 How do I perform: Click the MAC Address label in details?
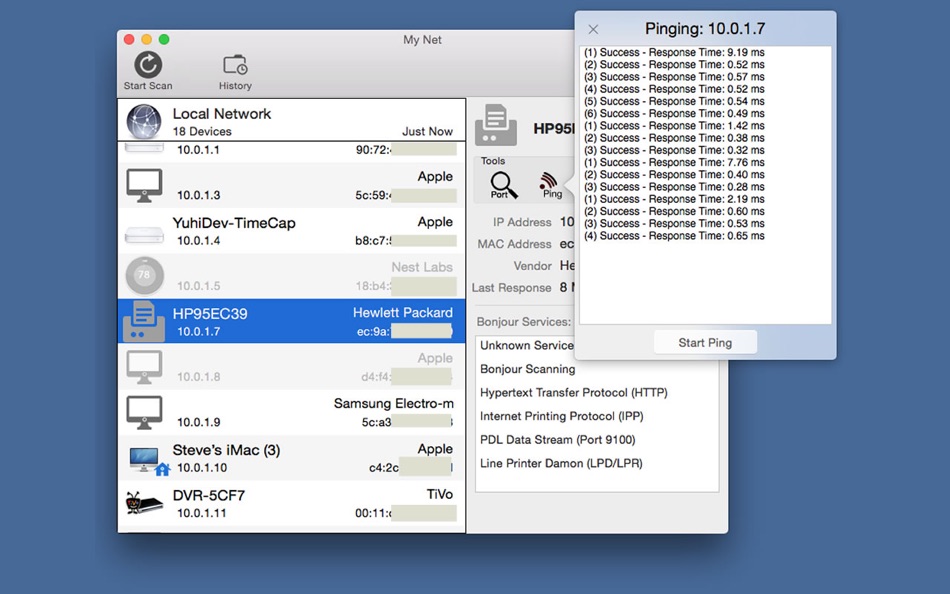[x=514, y=244]
